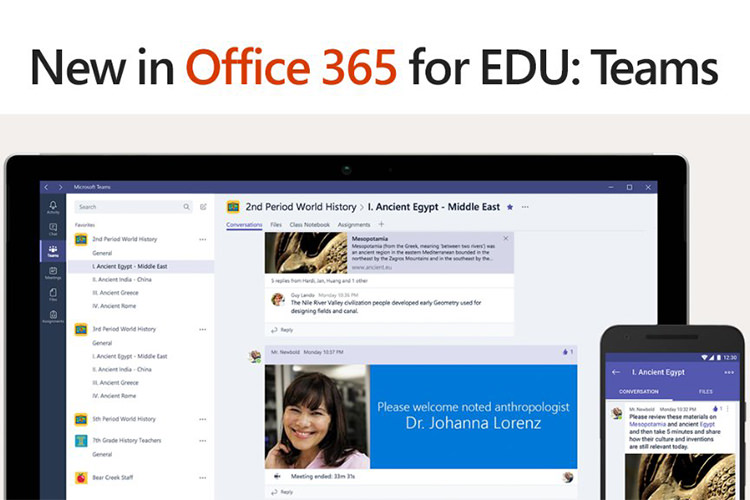The height and width of the screenshot is (500, 750).
Task: Open the Meetings calendar icon
Action: coord(53,273)
